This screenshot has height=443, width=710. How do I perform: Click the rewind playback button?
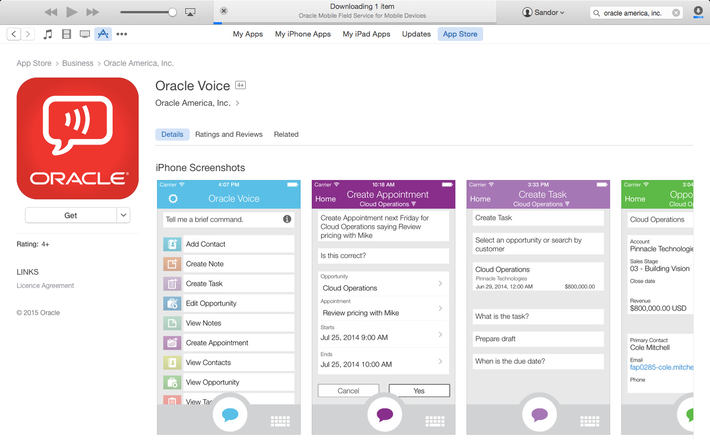click(x=51, y=12)
